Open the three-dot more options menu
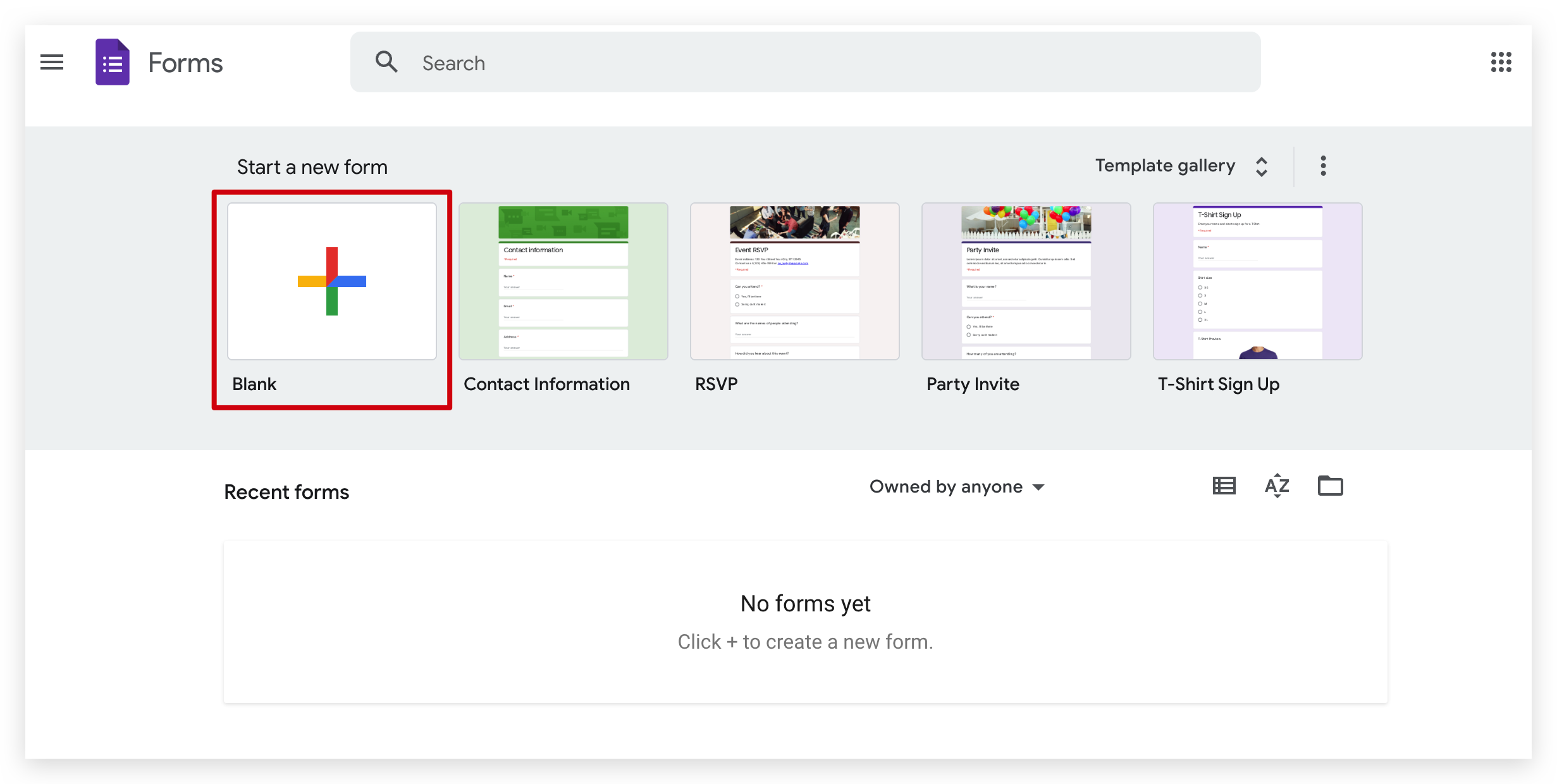This screenshot has width=1557, height=784. [1323, 166]
